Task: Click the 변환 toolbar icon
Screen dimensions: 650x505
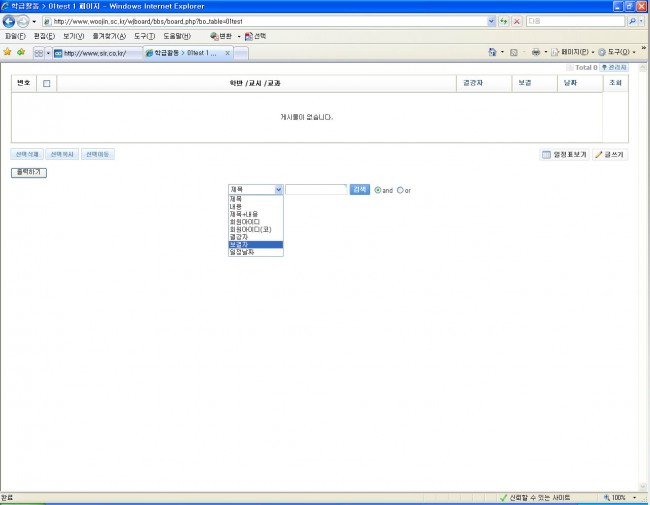Action: tap(221, 36)
